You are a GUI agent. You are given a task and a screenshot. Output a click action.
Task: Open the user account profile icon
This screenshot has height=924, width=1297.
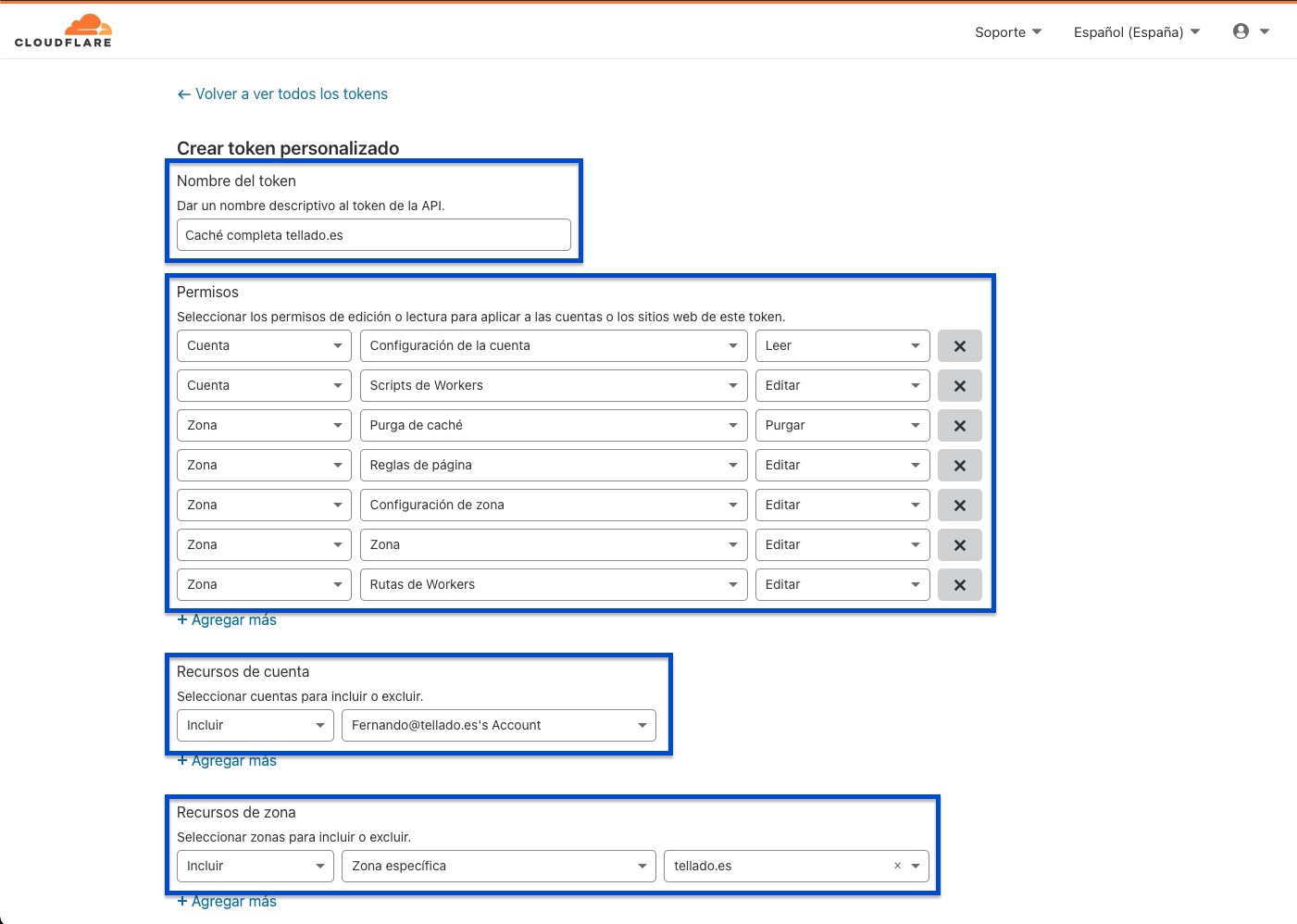(x=1241, y=31)
